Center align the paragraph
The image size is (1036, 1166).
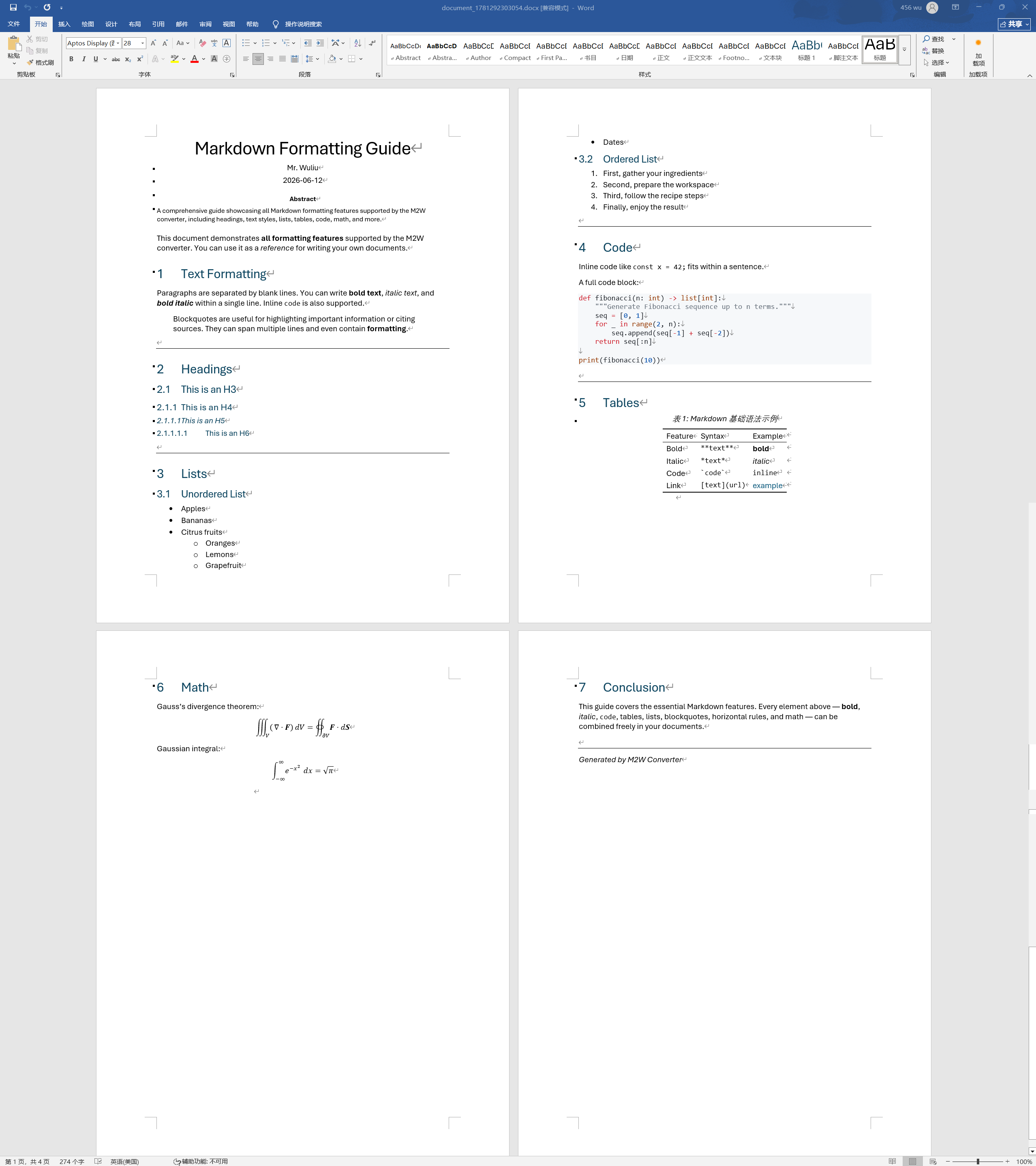[x=258, y=59]
